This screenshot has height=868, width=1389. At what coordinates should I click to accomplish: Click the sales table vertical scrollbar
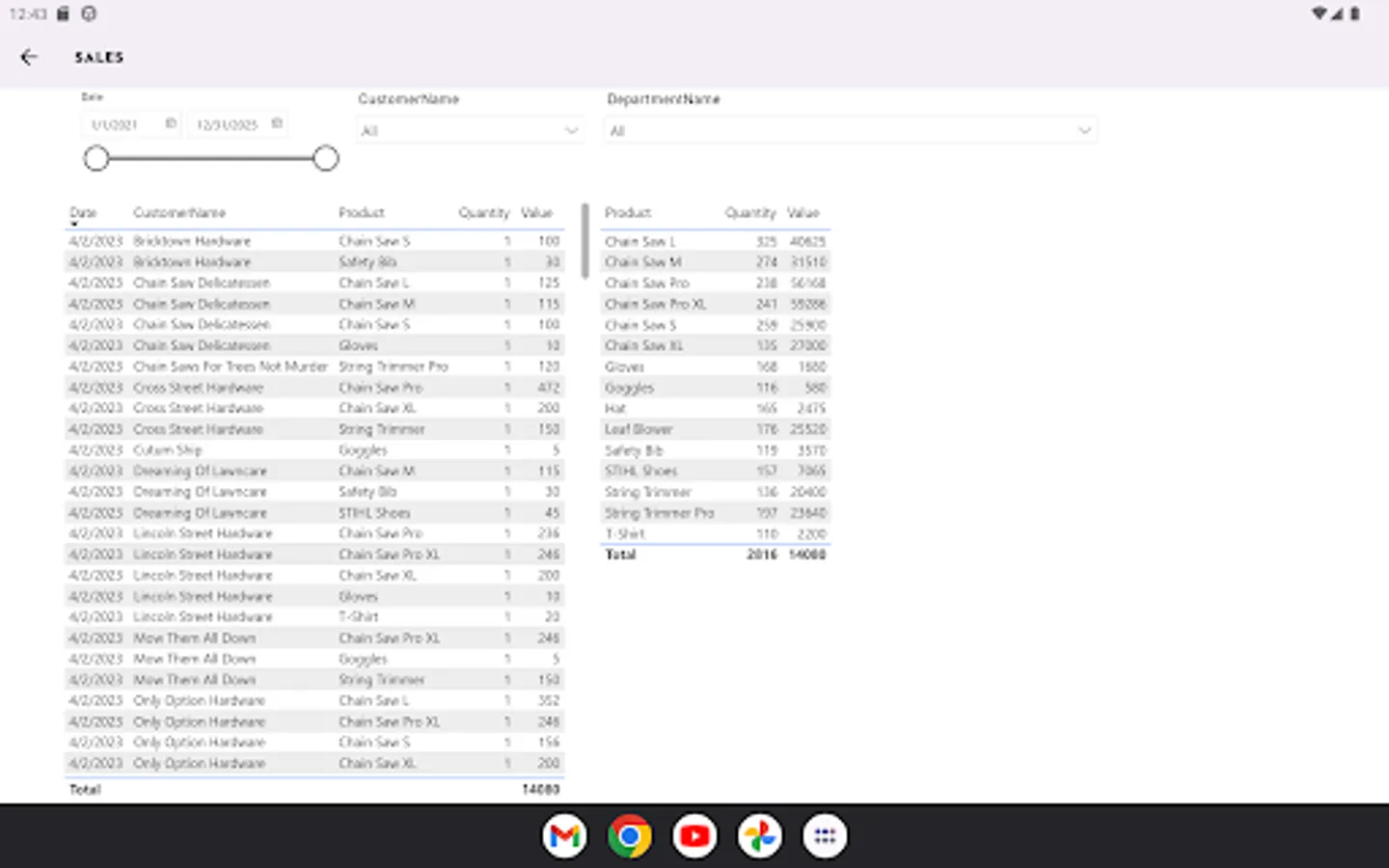click(x=585, y=241)
